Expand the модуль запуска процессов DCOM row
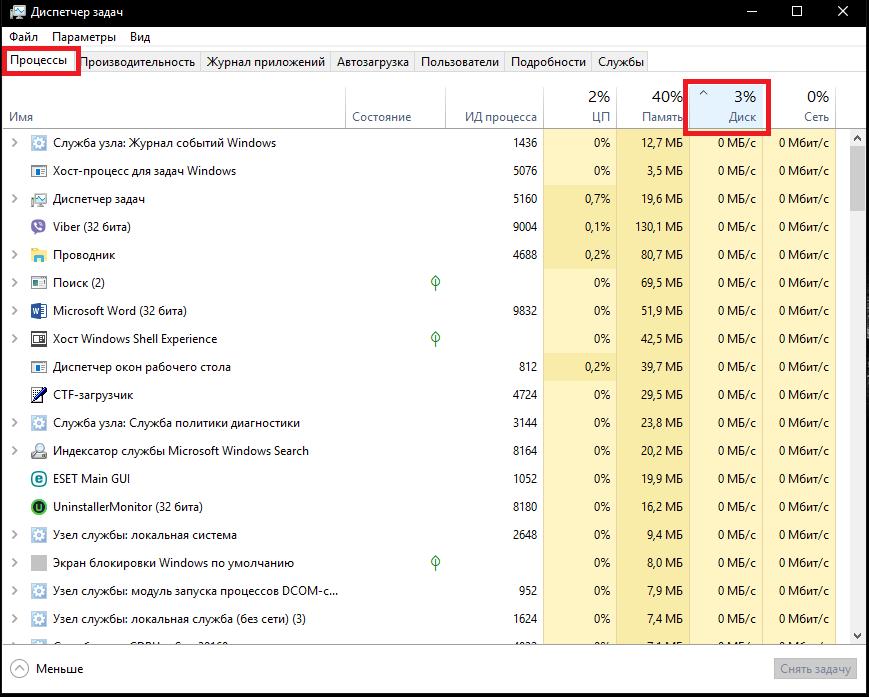Image resolution: width=869 pixels, height=697 pixels. coord(14,591)
